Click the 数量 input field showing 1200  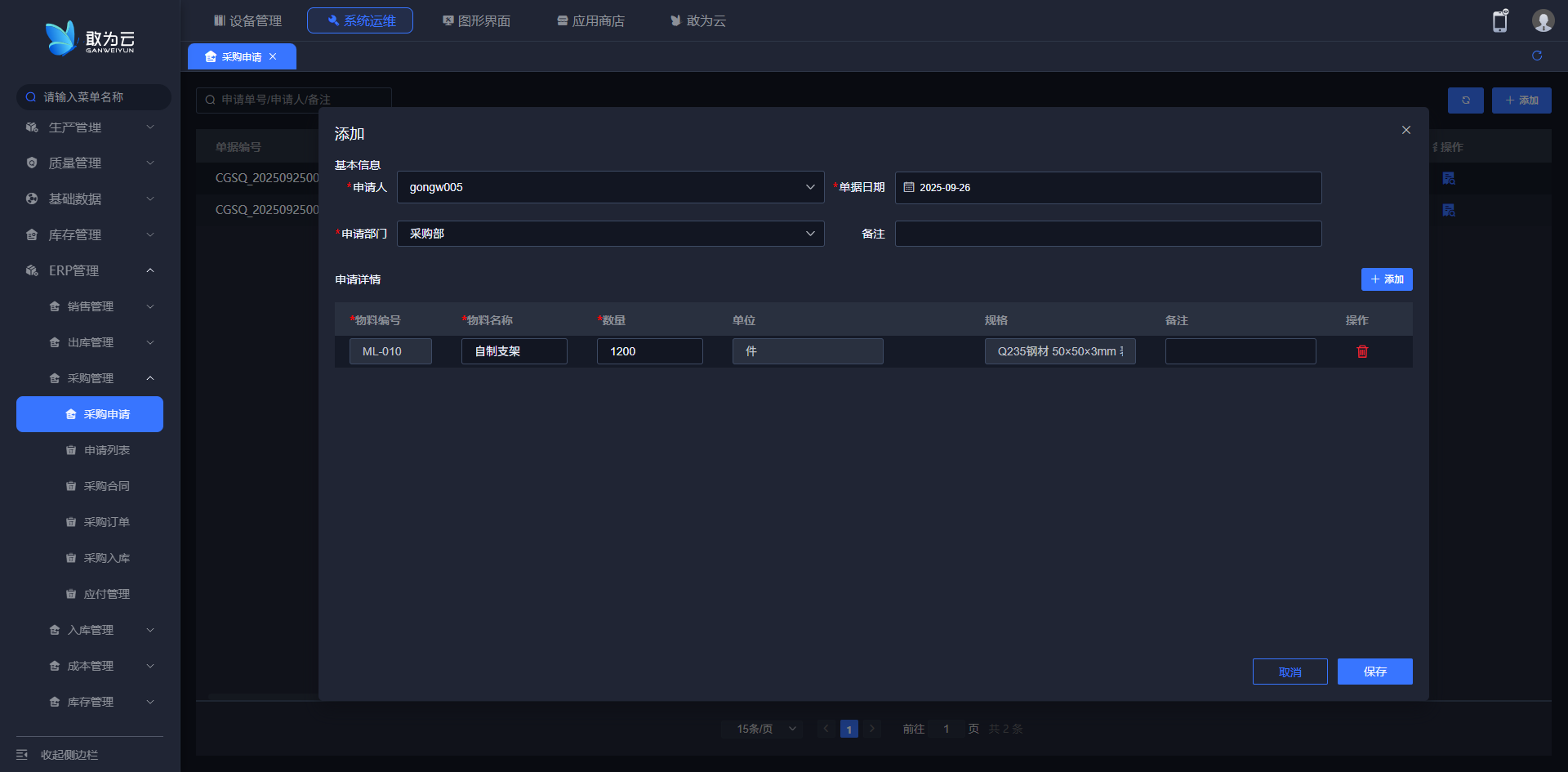click(649, 351)
